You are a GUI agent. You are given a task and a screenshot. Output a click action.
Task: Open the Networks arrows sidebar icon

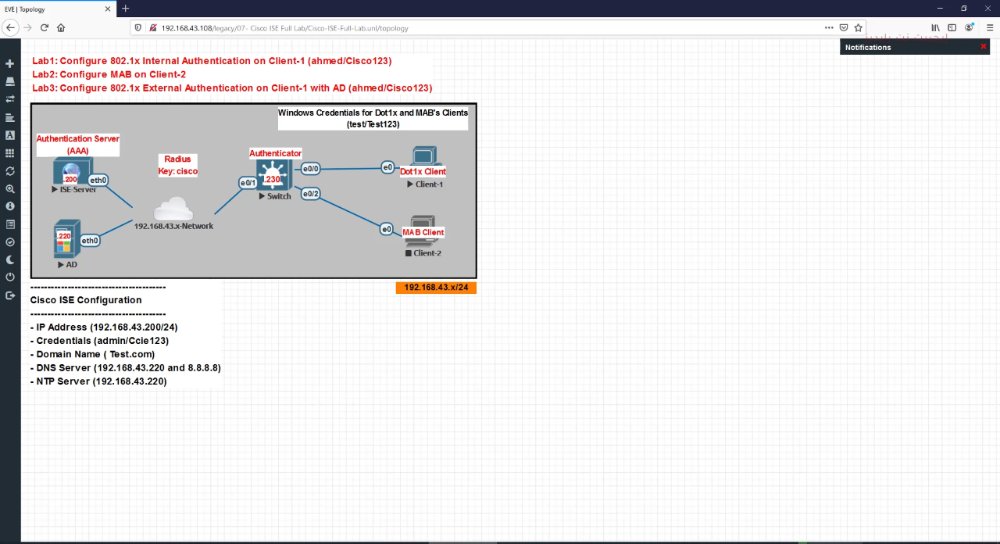coord(10,99)
